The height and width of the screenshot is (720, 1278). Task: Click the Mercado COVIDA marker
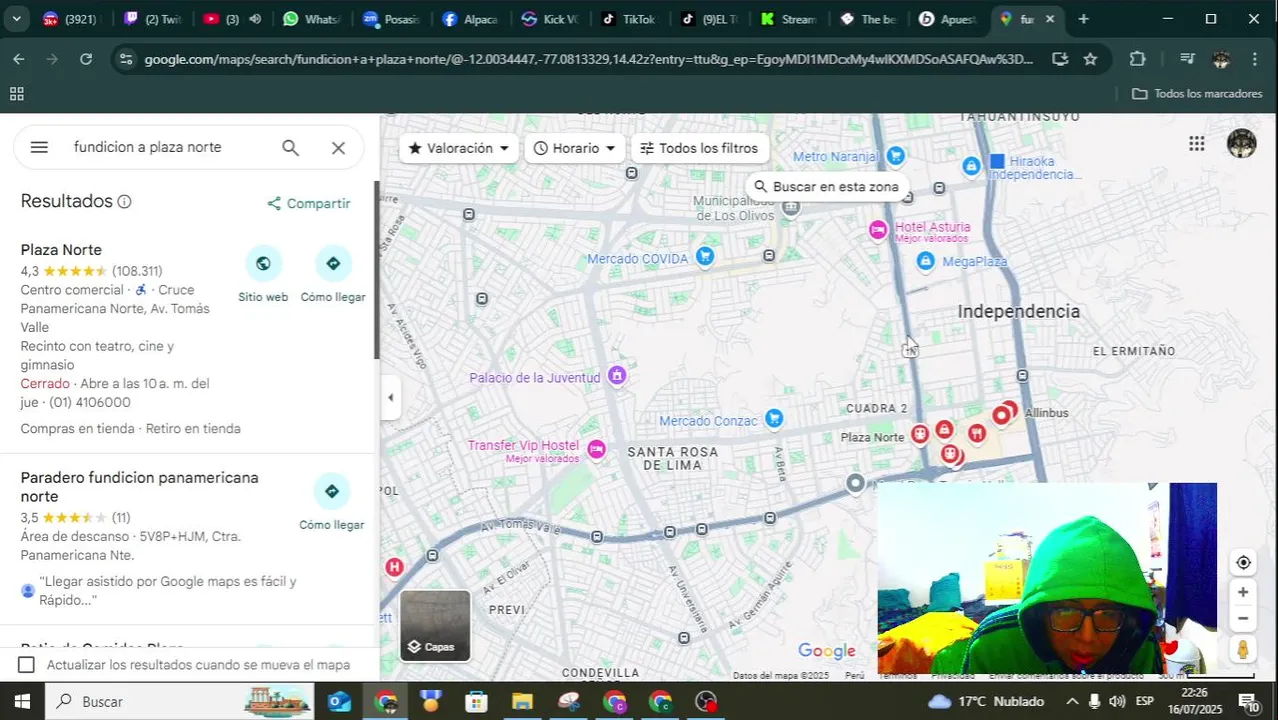[x=705, y=258]
